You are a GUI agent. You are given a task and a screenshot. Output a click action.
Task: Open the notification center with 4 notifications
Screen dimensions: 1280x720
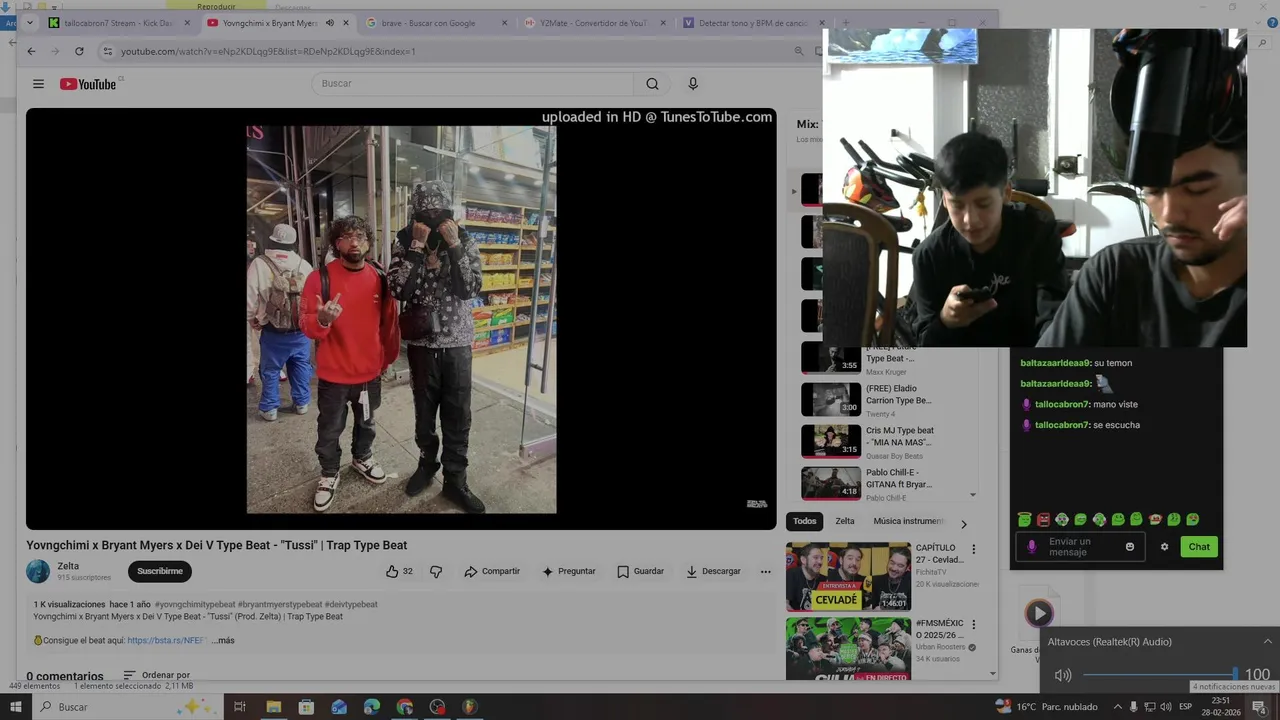coord(1259,707)
